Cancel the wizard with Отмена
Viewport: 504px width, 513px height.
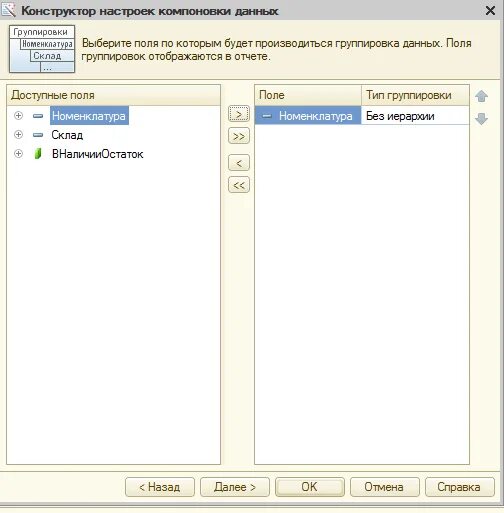[385, 487]
